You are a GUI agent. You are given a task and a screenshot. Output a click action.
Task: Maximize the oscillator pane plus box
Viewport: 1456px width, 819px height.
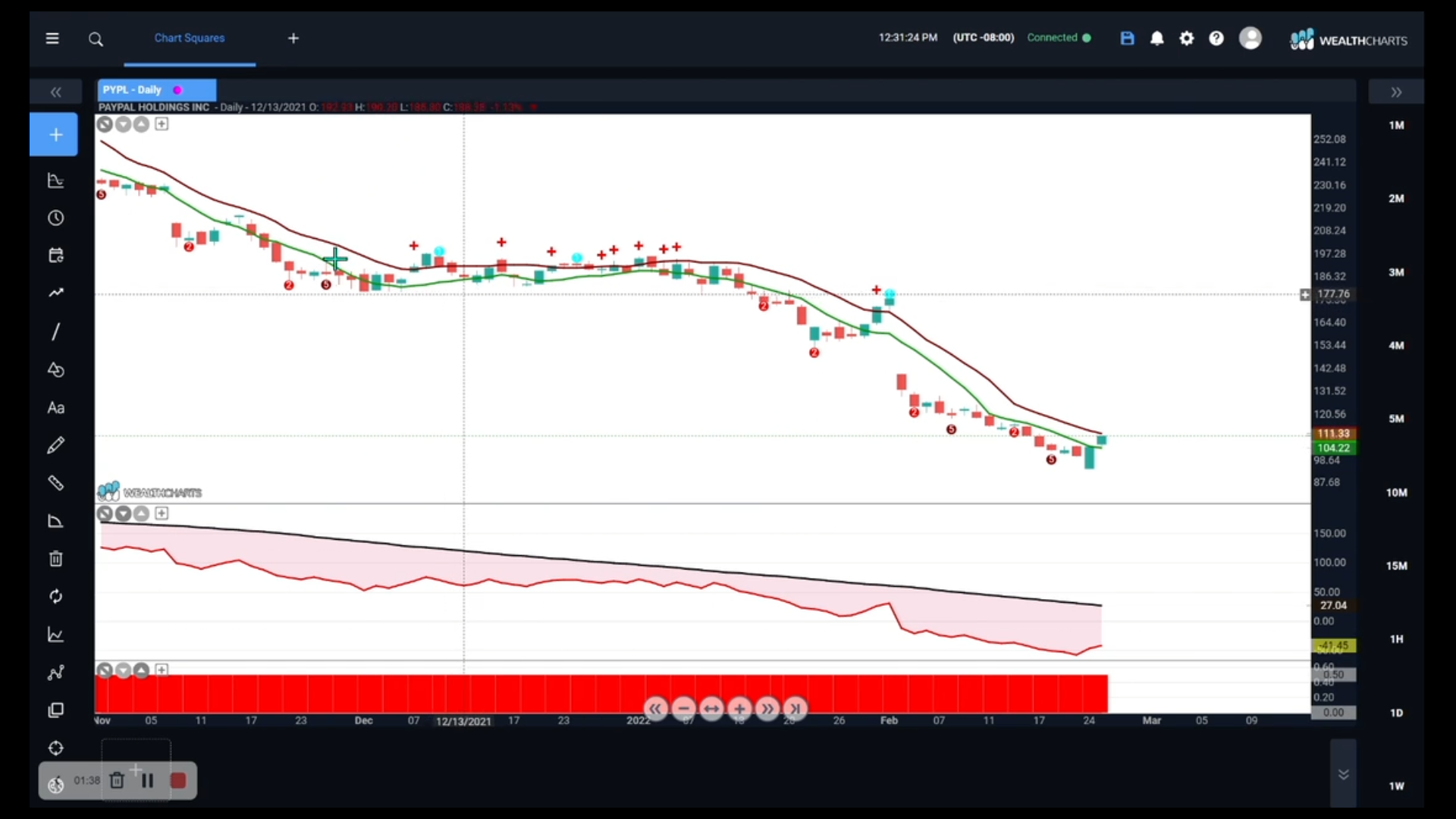(x=162, y=514)
